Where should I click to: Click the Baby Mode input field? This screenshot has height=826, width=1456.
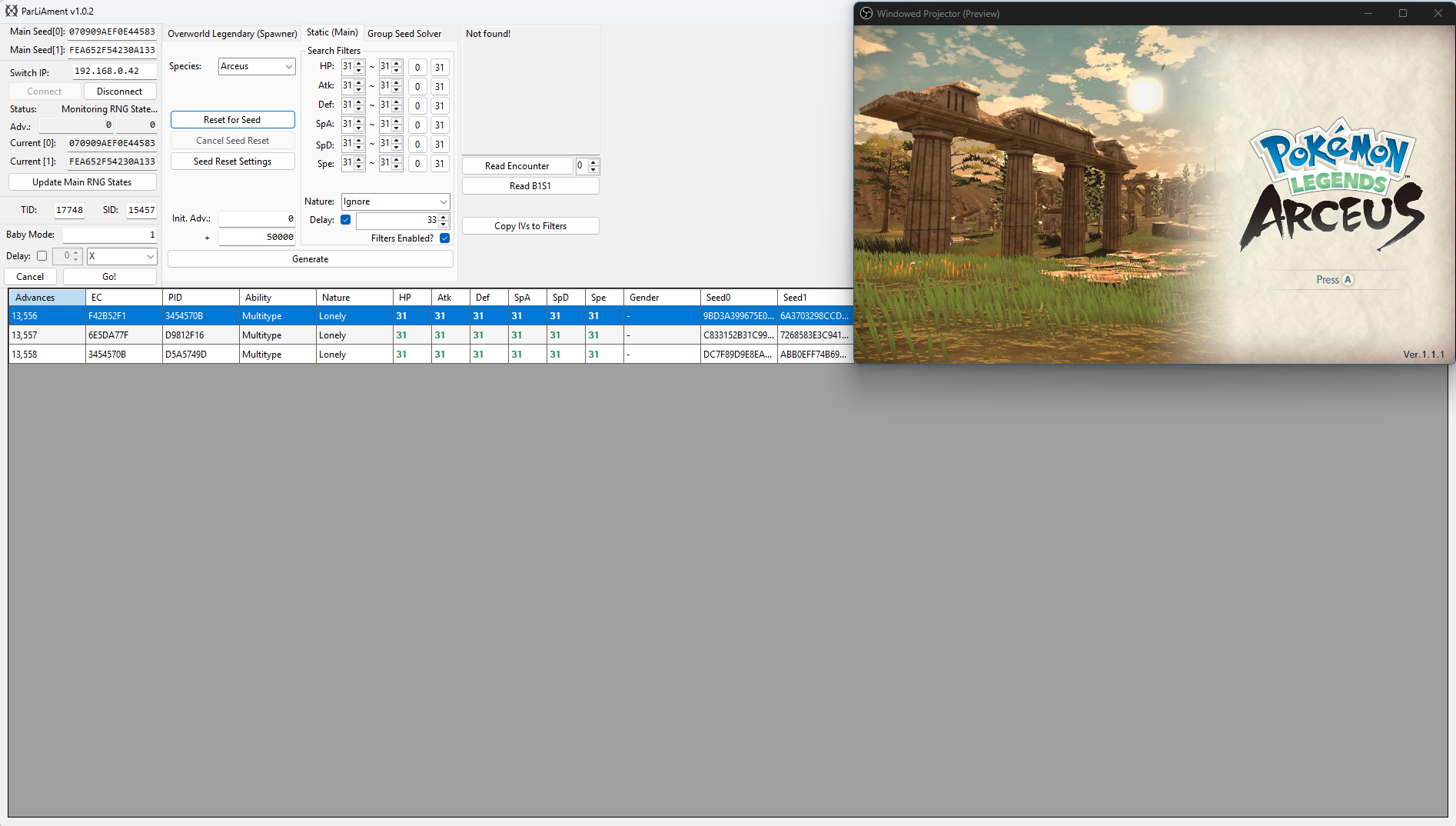coord(109,235)
